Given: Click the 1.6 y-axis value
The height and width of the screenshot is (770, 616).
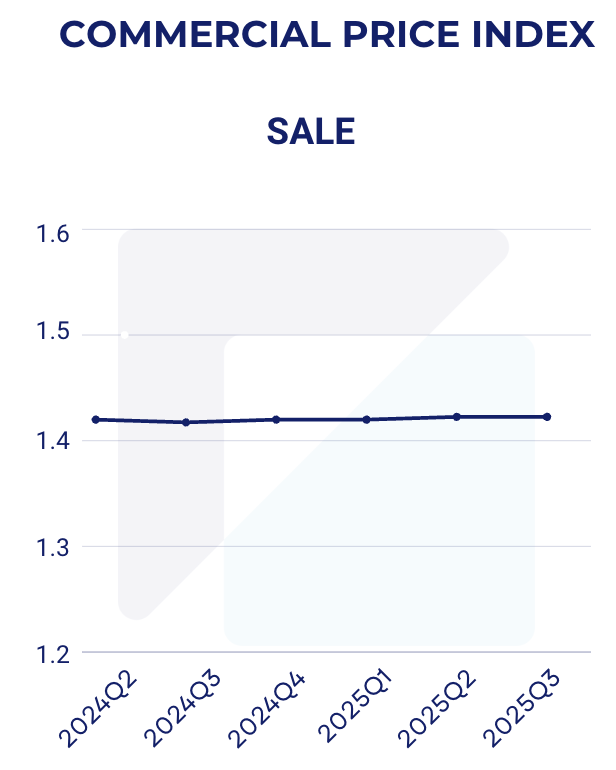Looking at the screenshot, I should [x=52, y=234].
